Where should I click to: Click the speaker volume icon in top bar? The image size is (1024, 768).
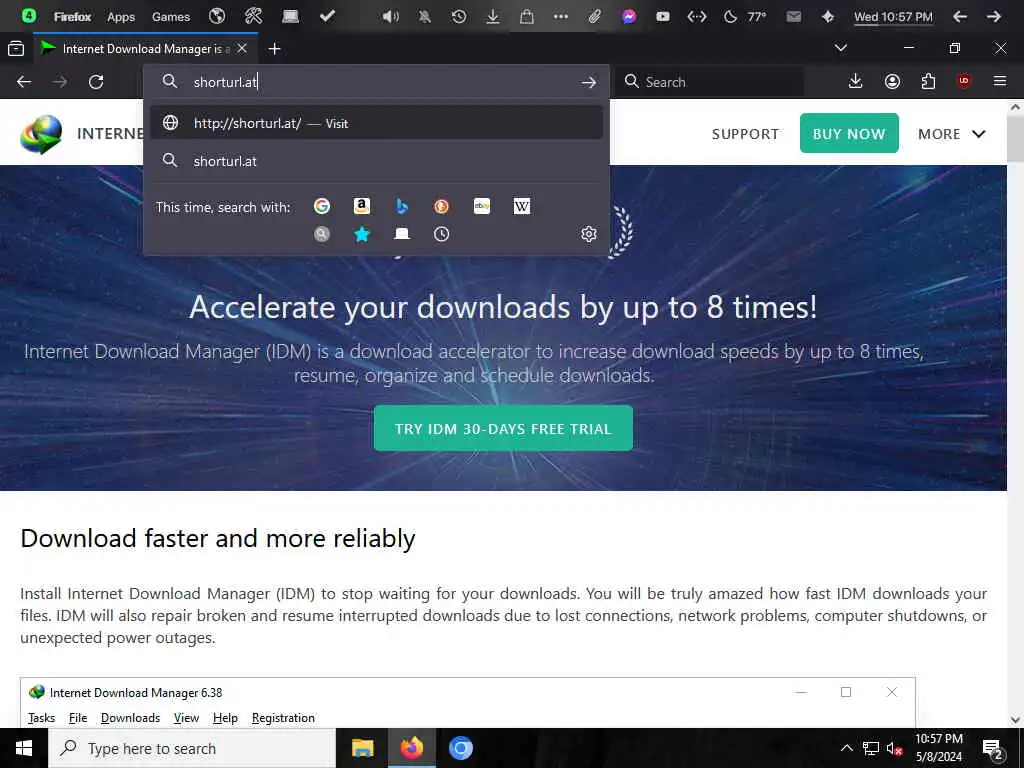391,16
